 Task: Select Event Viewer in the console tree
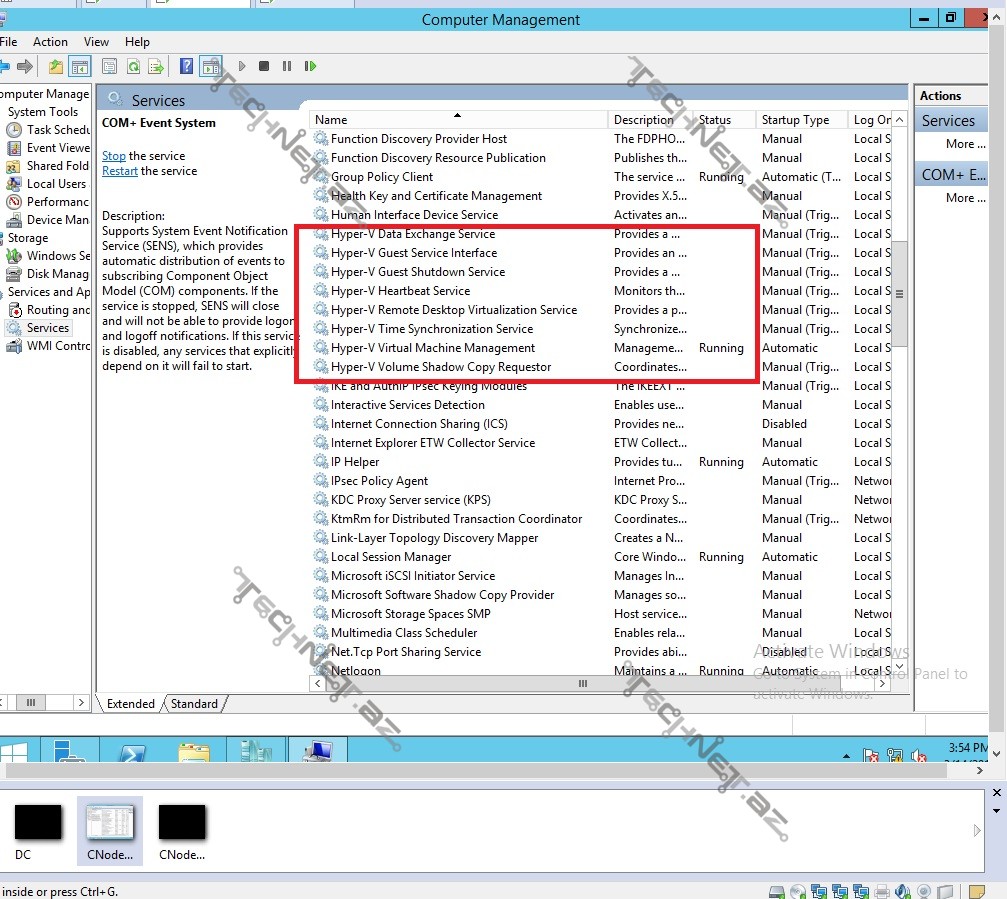point(57,148)
